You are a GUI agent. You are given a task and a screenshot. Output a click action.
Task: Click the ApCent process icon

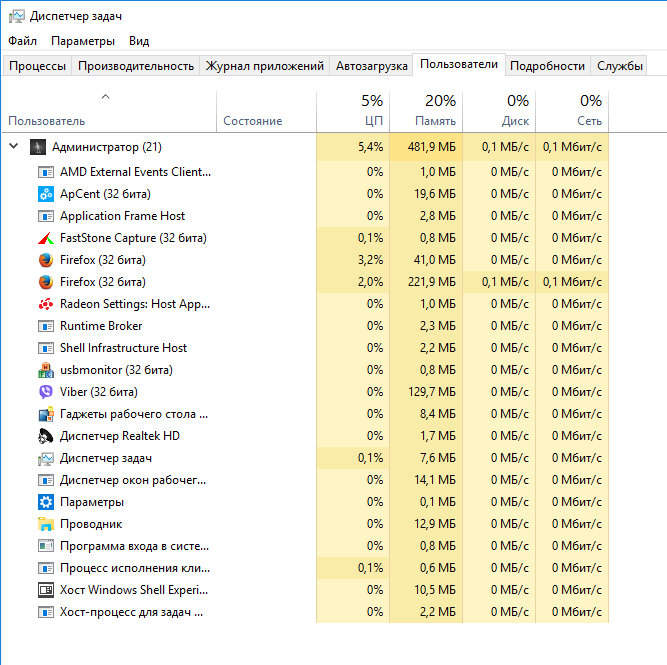click(x=46, y=194)
